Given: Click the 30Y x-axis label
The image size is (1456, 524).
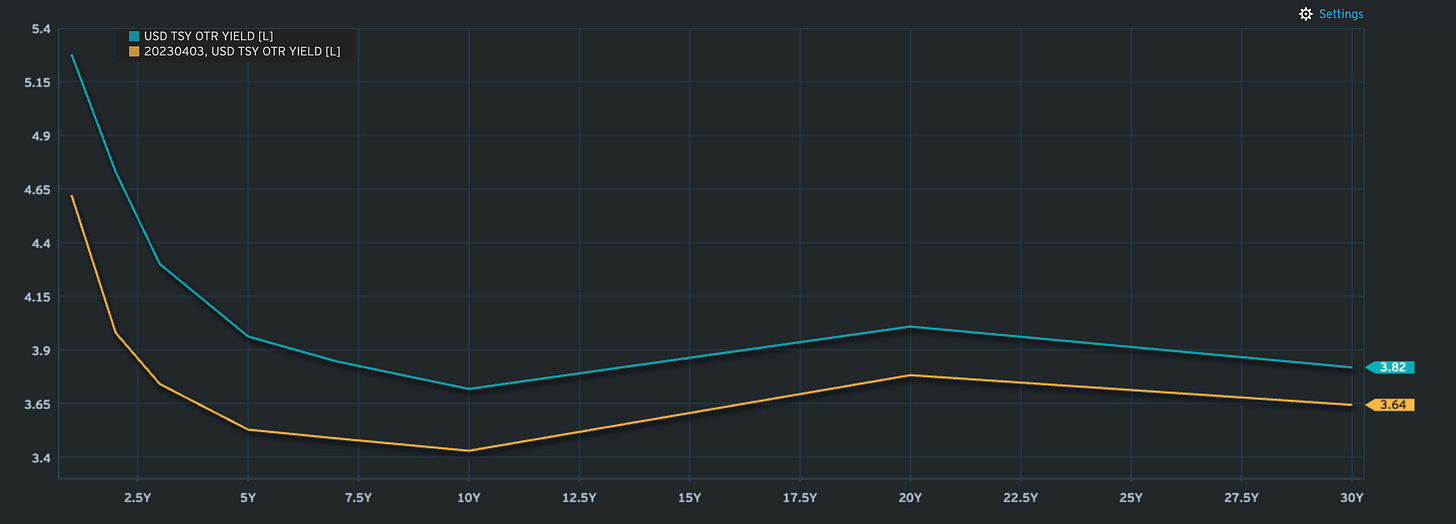Looking at the screenshot, I should tap(1352, 497).
